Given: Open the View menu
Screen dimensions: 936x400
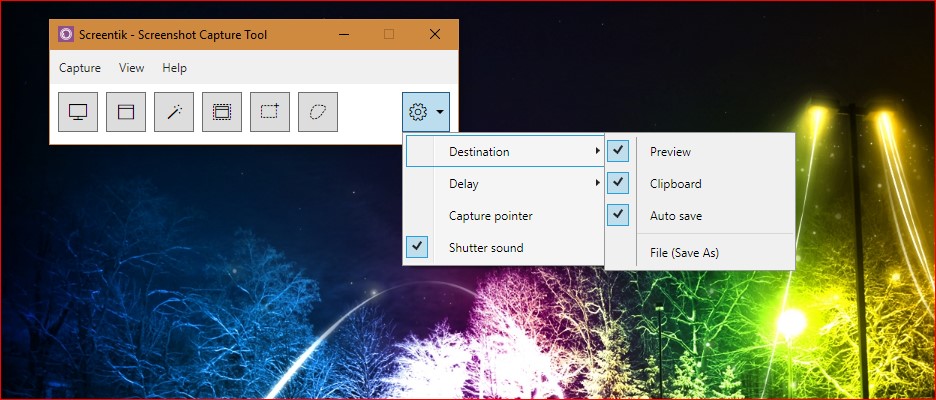Looking at the screenshot, I should click(131, 68).
